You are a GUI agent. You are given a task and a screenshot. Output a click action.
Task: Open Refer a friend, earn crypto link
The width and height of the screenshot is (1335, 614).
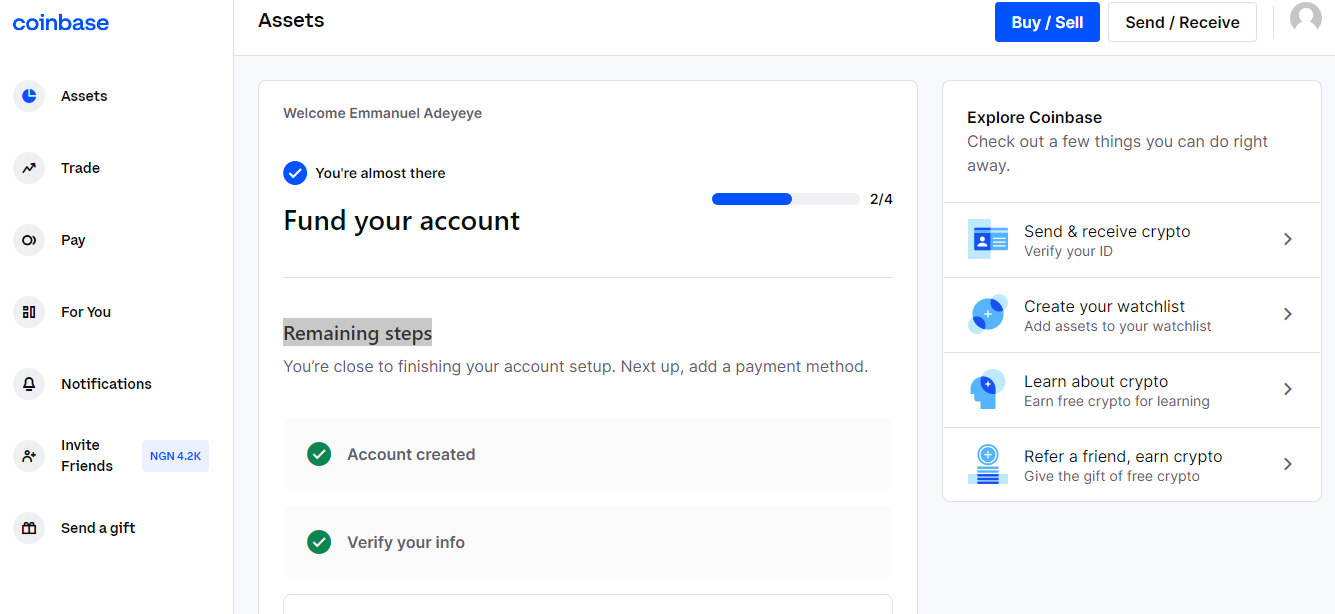(1132, 465)
